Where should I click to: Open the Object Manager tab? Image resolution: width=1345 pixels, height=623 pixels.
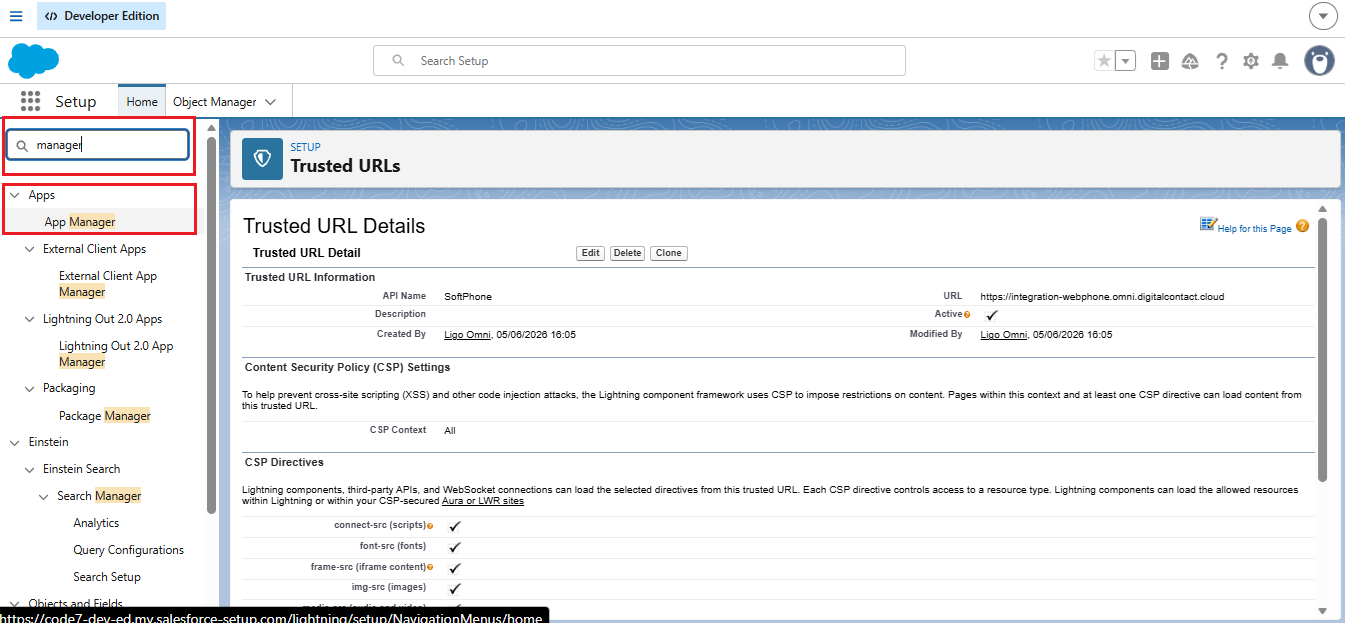coord(215,102)
